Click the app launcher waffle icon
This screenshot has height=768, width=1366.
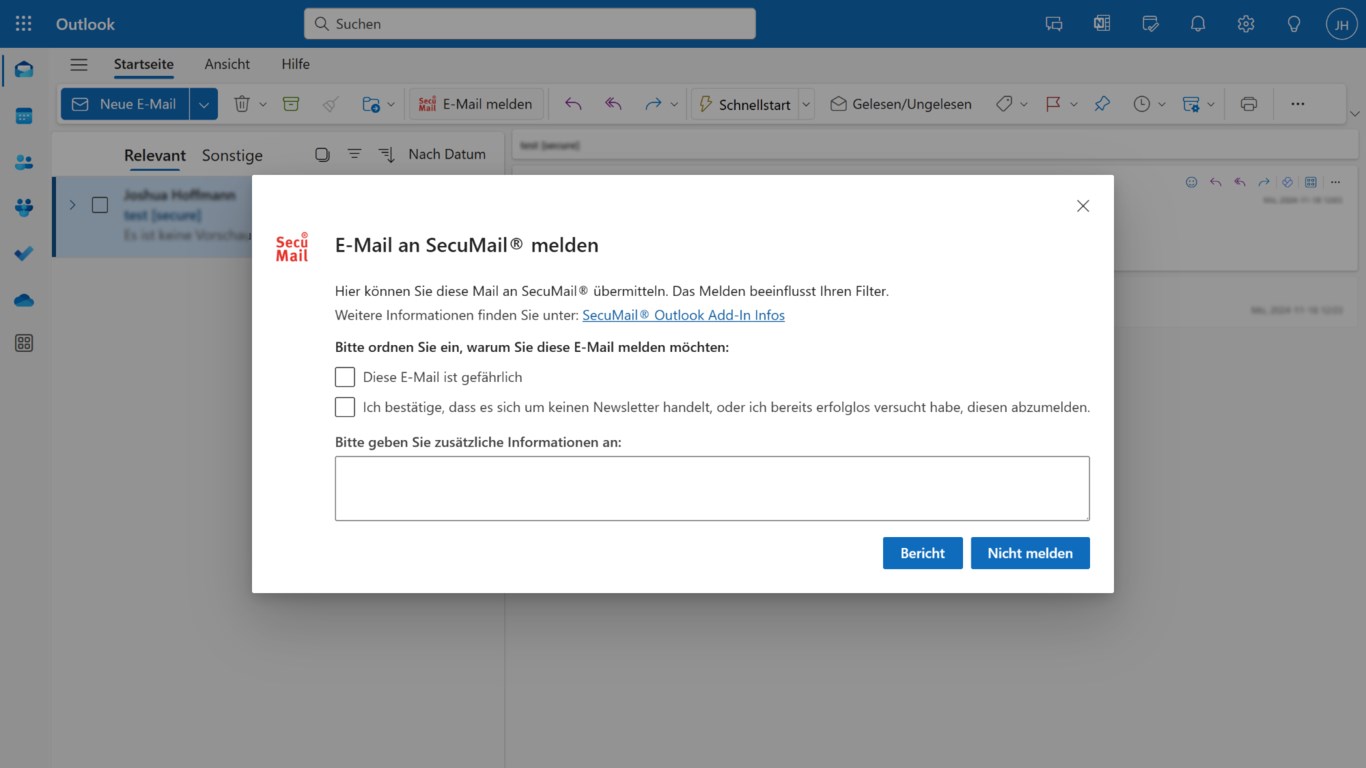tap(24, 24)
